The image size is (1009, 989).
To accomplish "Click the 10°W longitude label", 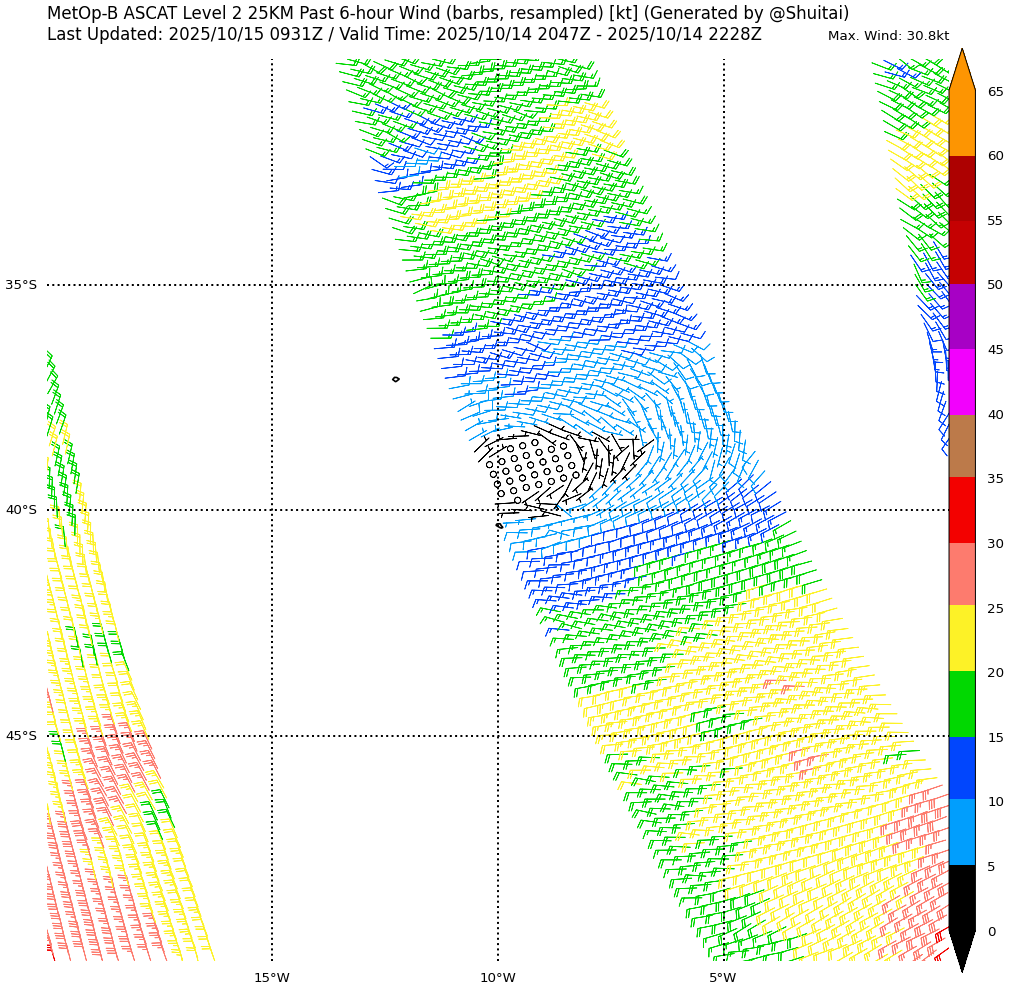I will 497,977.
